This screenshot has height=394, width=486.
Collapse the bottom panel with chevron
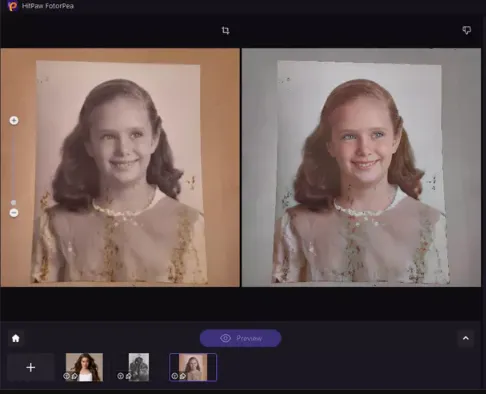(466, 338)
